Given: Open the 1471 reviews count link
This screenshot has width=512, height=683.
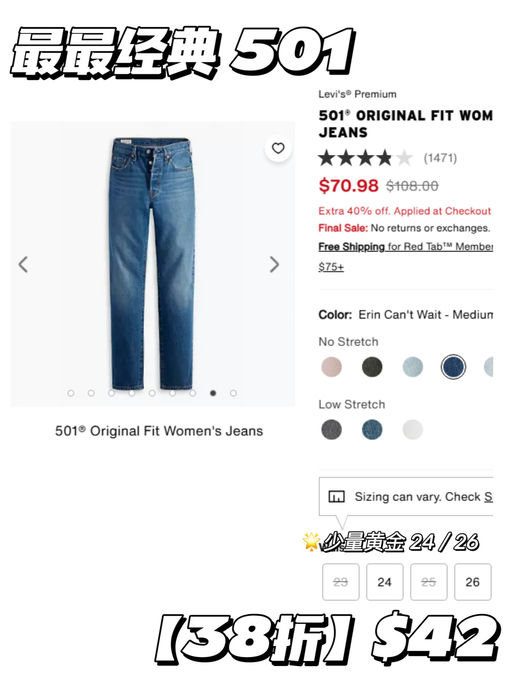Looking at the screenshot, I should pyautogui.click(x=440, y=158).
